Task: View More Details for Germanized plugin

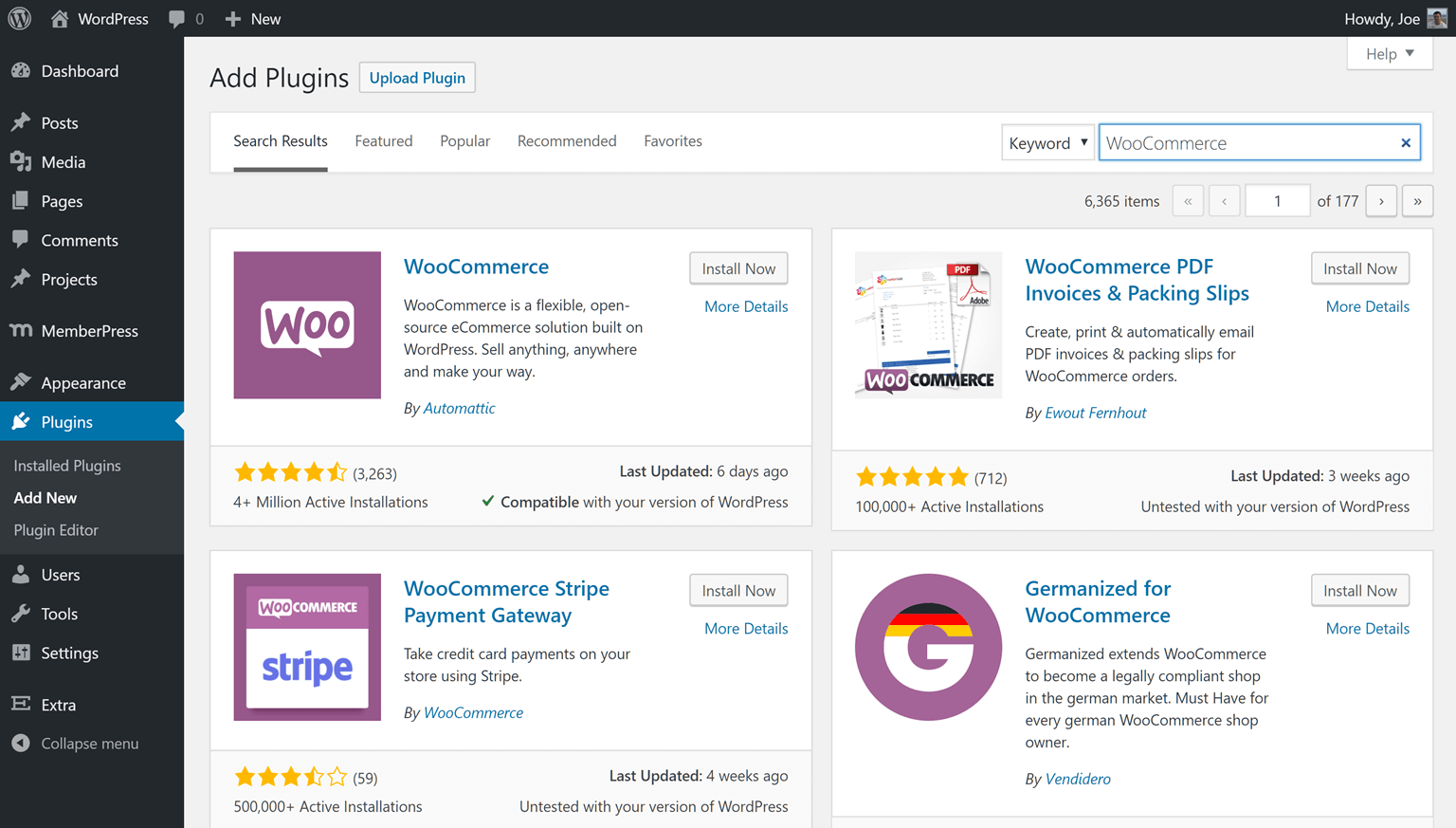Action: click(1367, 629)
